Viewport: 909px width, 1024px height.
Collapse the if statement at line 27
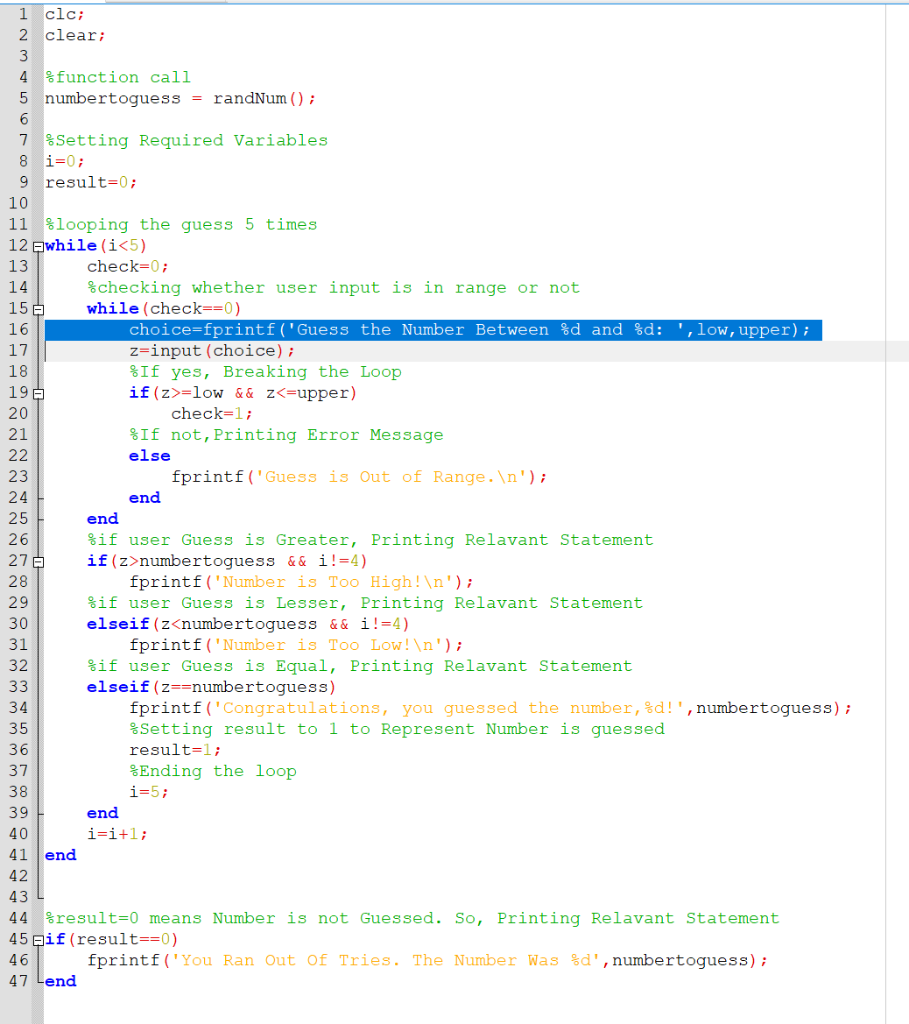pyautogui.click(x=36, y=560)
